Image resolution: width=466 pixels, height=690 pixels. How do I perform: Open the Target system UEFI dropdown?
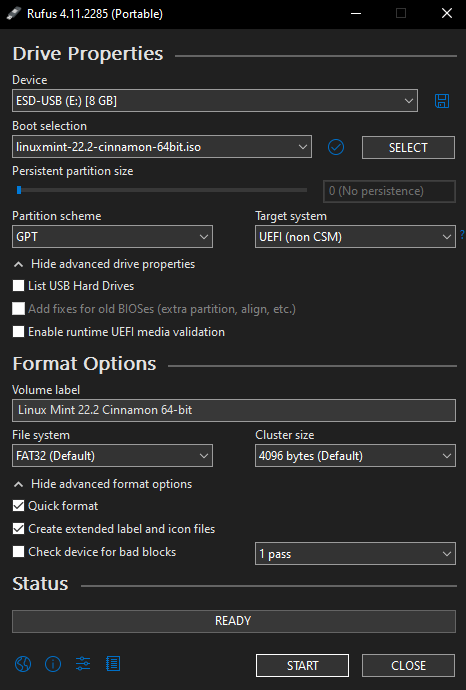355,237
